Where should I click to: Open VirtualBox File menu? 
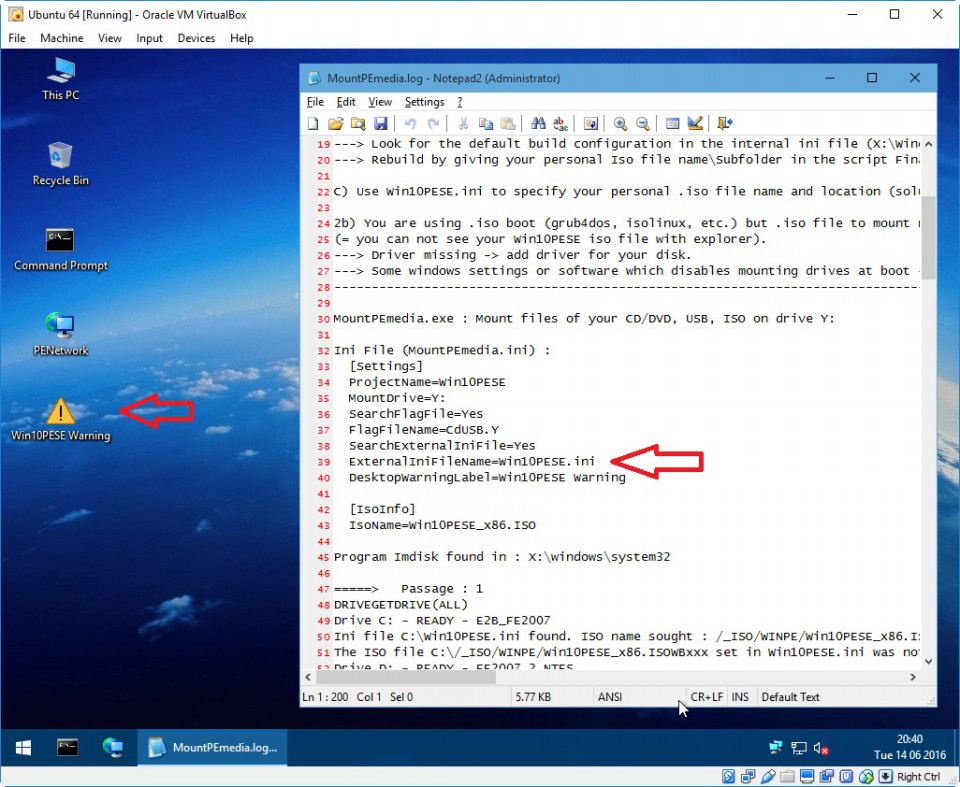click(17, 38)
